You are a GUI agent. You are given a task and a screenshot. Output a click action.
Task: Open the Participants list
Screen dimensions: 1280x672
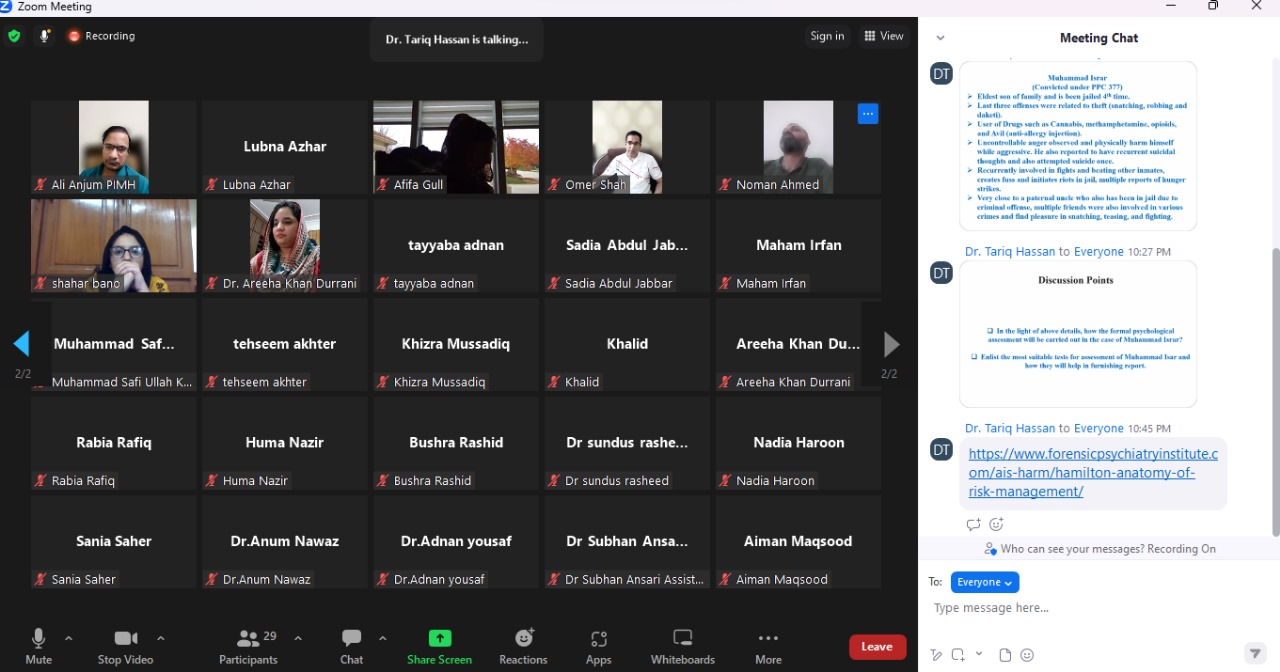tap(248, 639)
